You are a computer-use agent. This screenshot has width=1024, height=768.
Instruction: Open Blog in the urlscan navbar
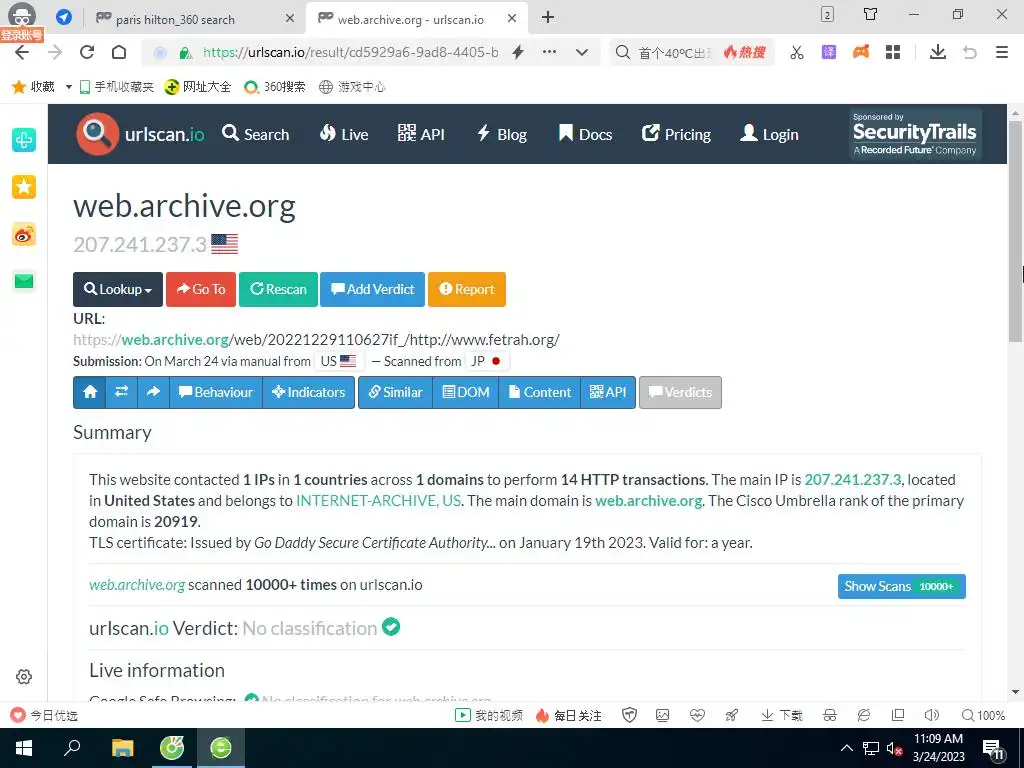point(502,134)
